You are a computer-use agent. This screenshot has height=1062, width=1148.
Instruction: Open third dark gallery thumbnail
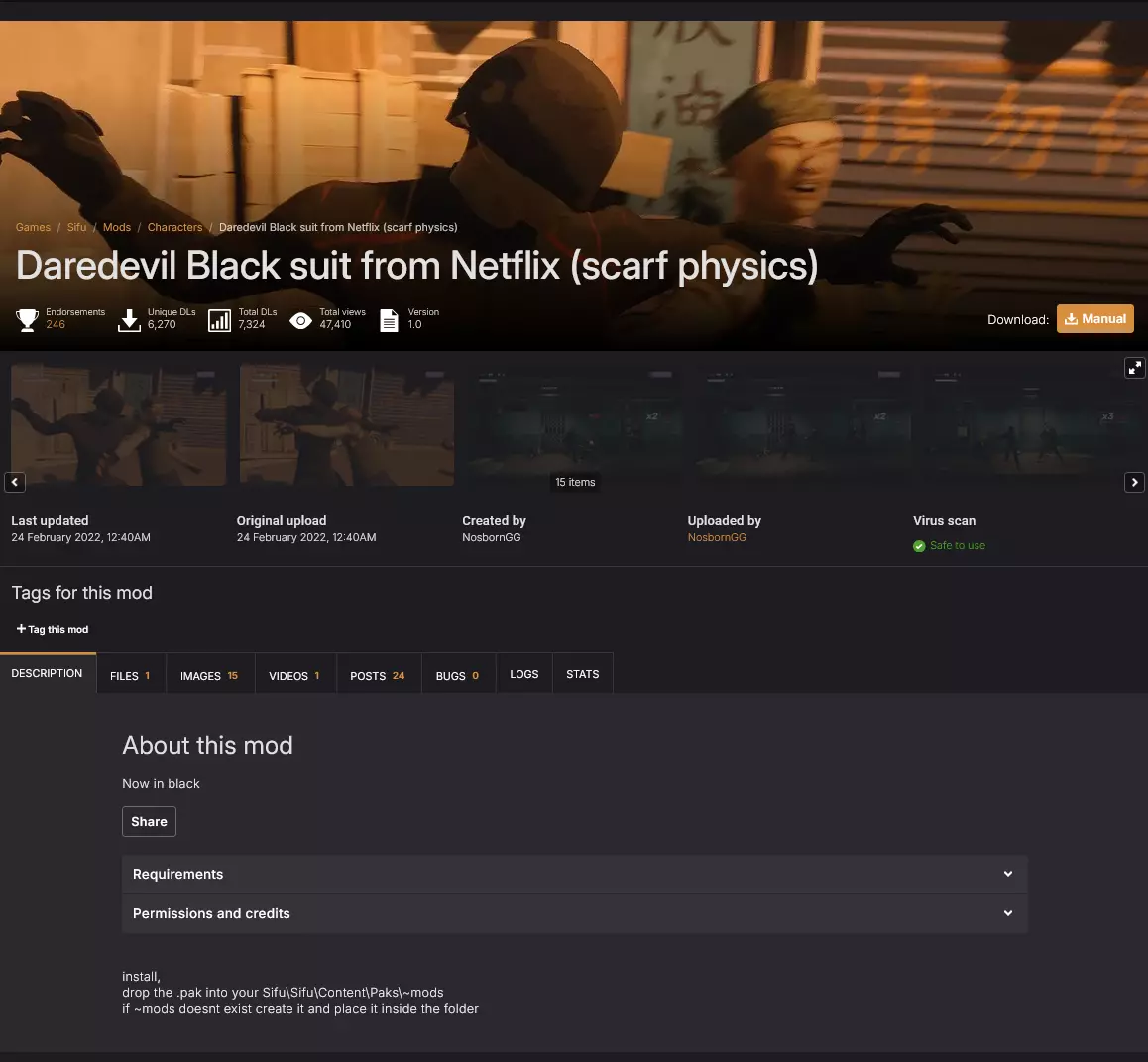pyautogui.click(x=575, y=424)
